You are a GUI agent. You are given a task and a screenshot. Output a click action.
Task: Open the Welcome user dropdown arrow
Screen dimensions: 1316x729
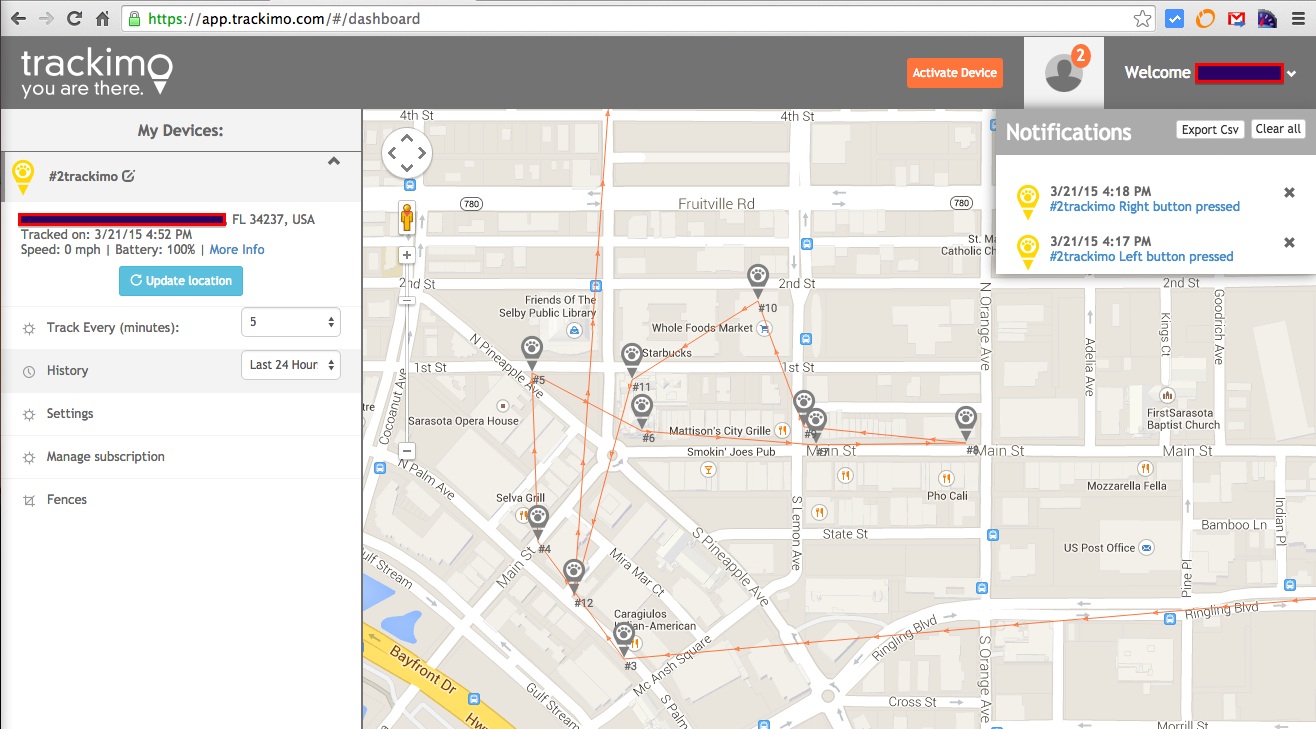click(1292, 74)
